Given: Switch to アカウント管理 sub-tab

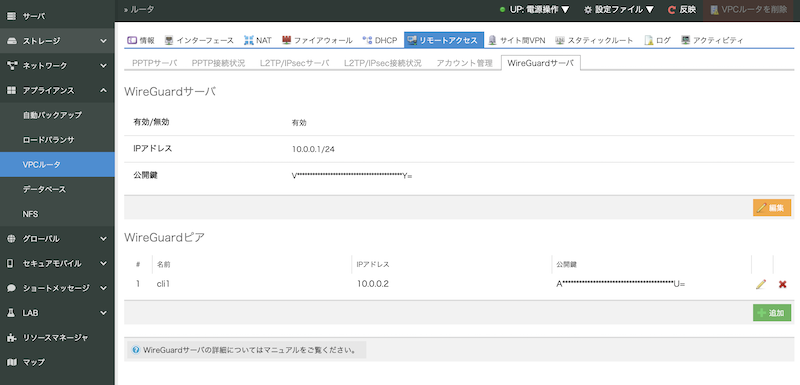Looking at the screenshot, I should [x=464, y=63].
